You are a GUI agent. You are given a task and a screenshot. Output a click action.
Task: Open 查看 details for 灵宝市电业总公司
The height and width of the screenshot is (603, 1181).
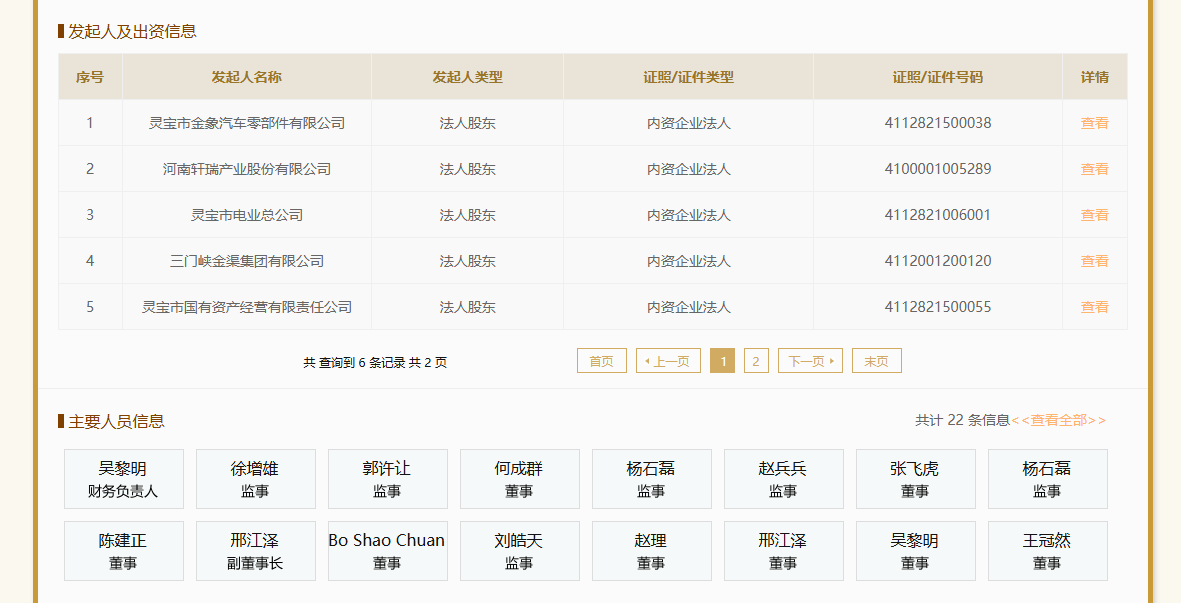pyautogui.click(x=1094, y=215)
